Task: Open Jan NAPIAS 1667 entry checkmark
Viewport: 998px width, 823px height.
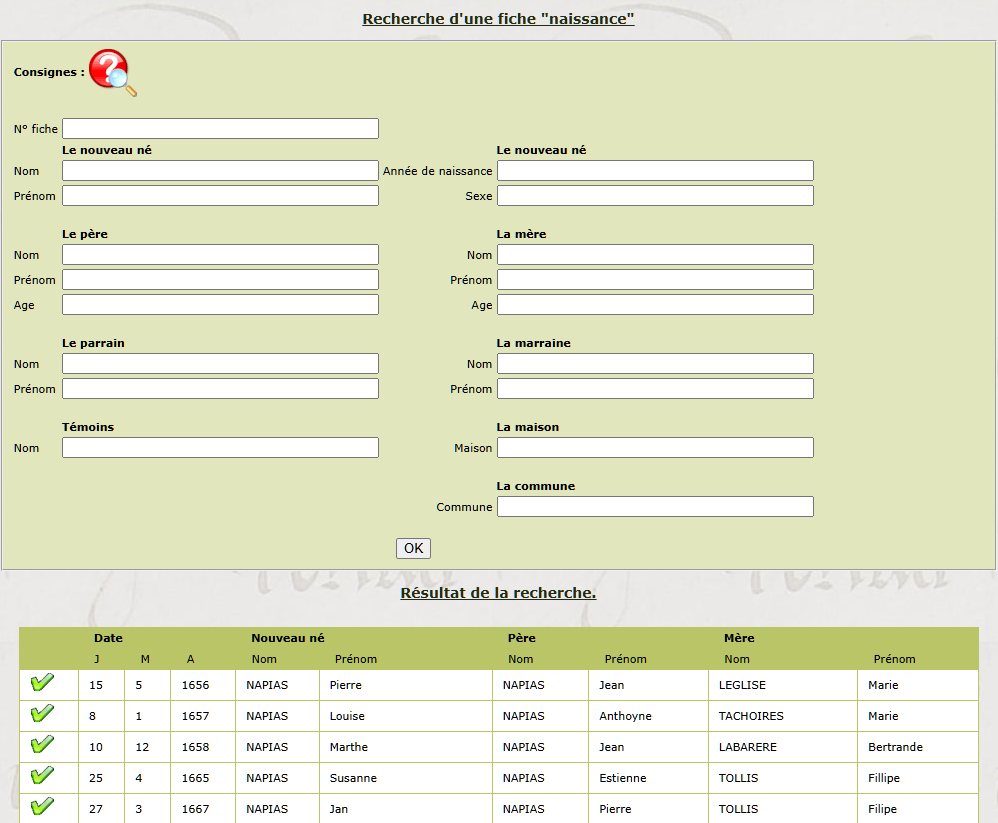Action: [42, 807]
